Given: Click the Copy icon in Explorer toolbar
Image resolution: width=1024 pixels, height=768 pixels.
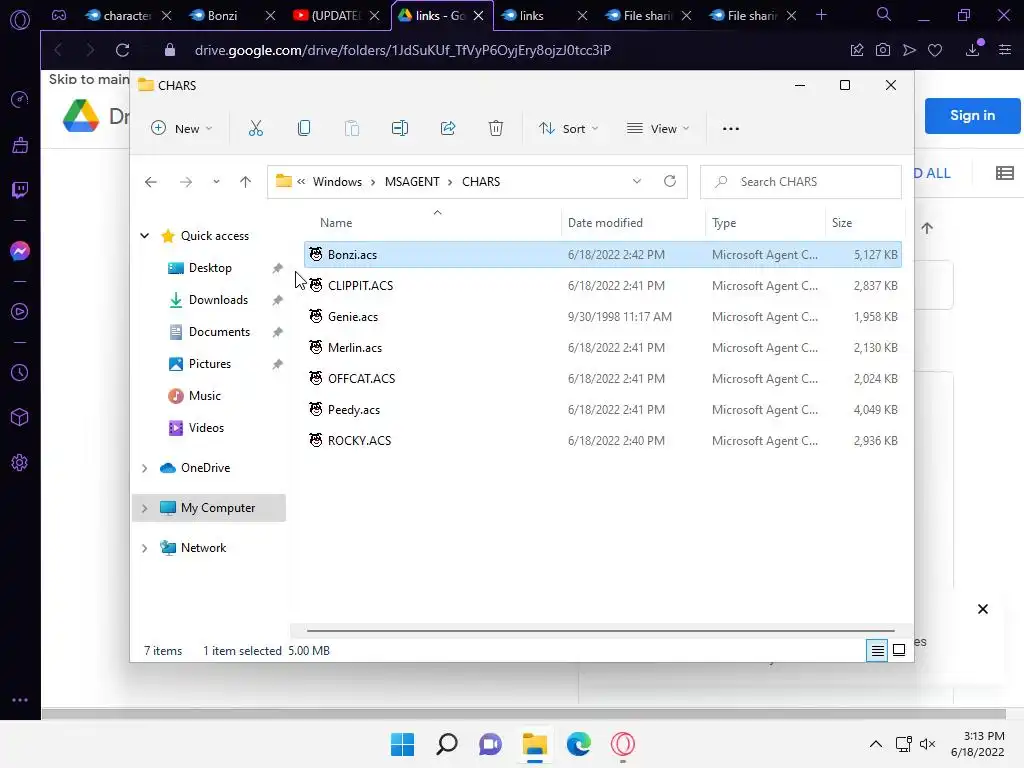Looking at the screenshot, I should point(304,129).
